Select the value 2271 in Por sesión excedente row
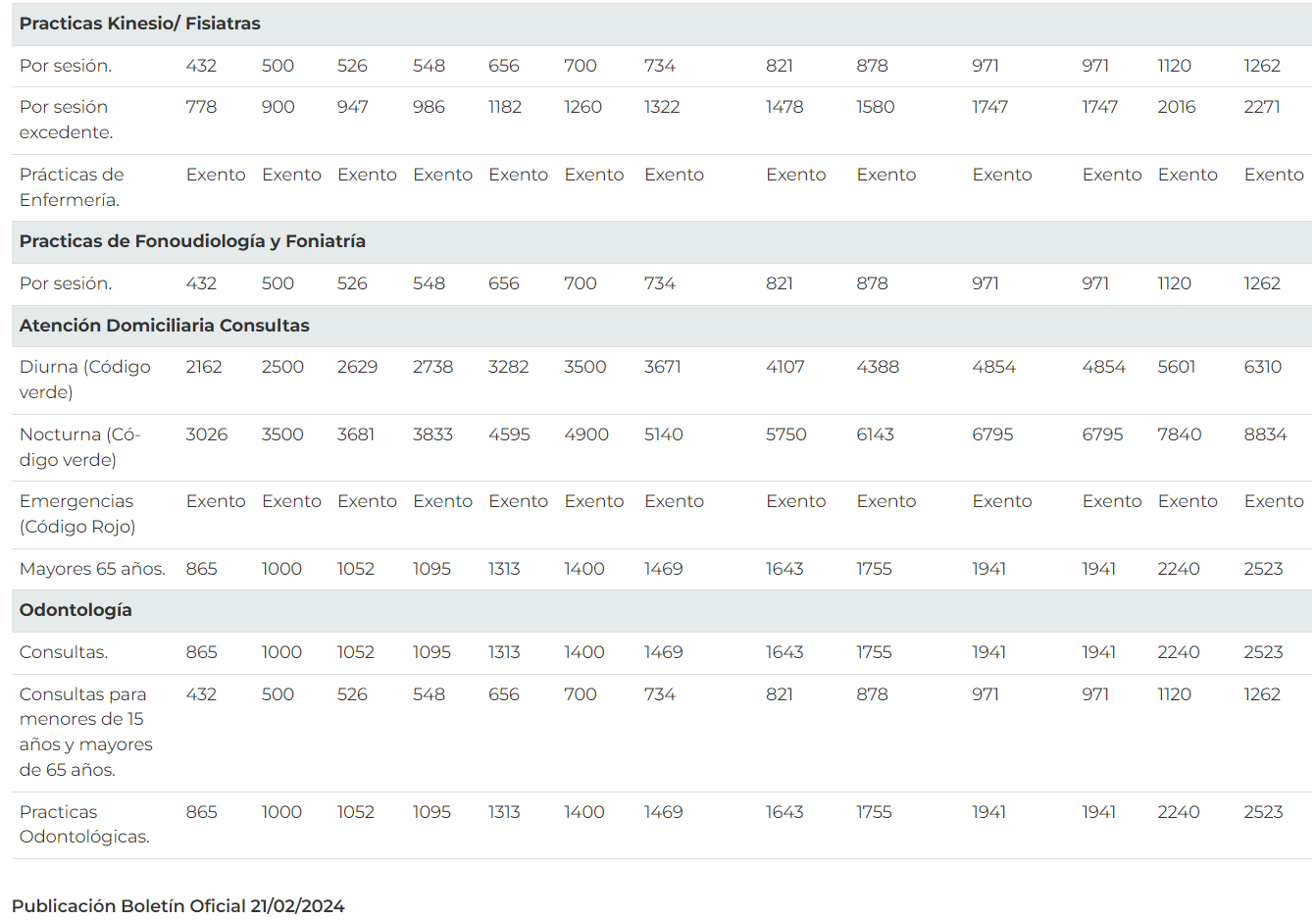The image size is (1316, 920). (1262, 107)
